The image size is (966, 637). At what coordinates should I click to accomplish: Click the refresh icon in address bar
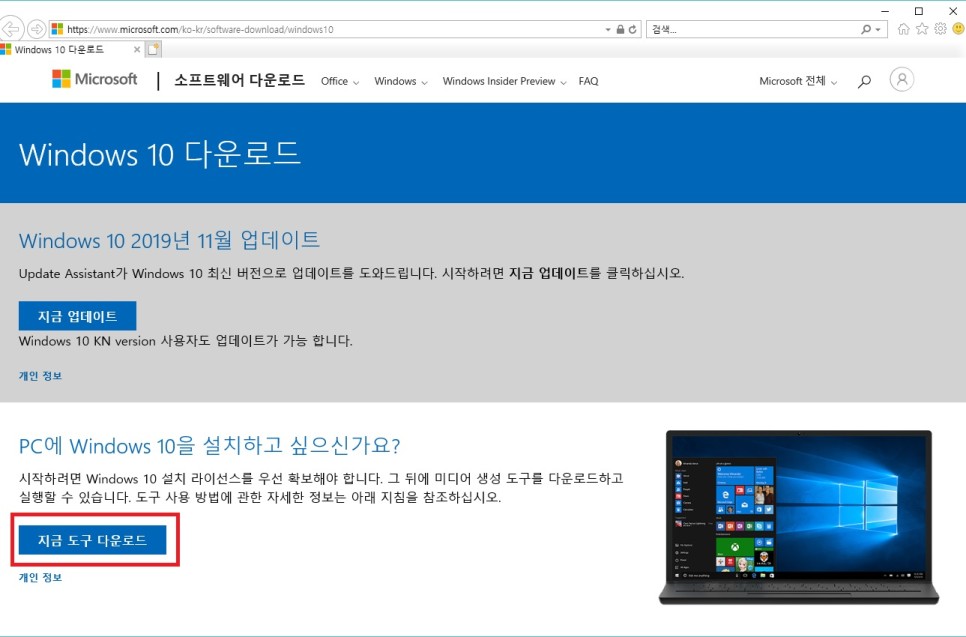coord(633,29)
